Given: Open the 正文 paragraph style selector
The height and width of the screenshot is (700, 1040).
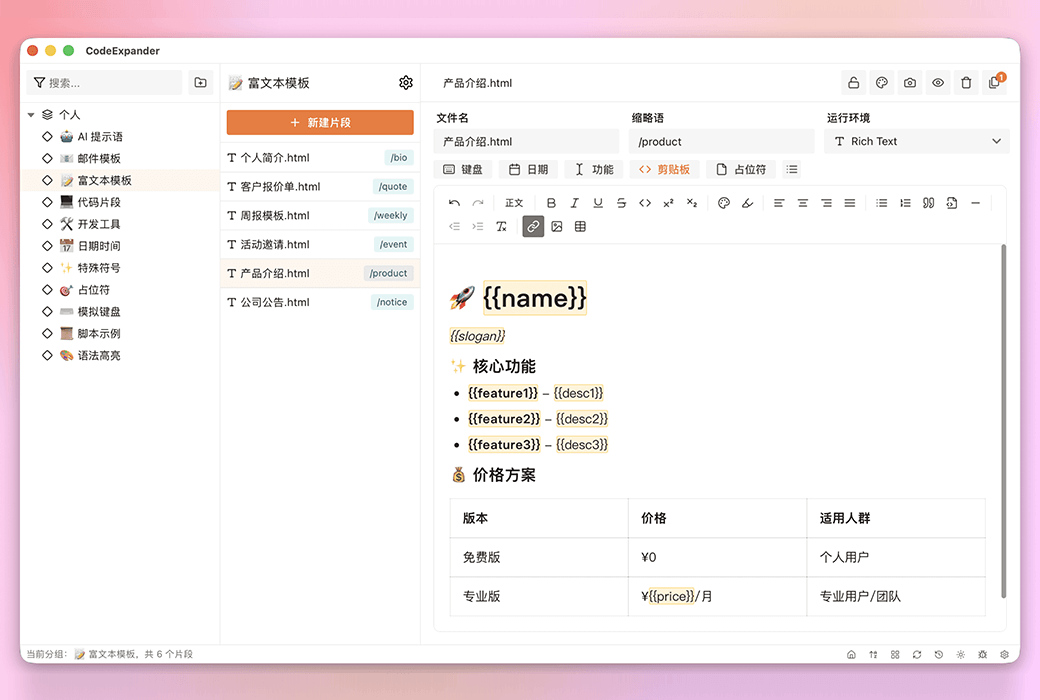Looking at the screenshot, I should 514,202.
